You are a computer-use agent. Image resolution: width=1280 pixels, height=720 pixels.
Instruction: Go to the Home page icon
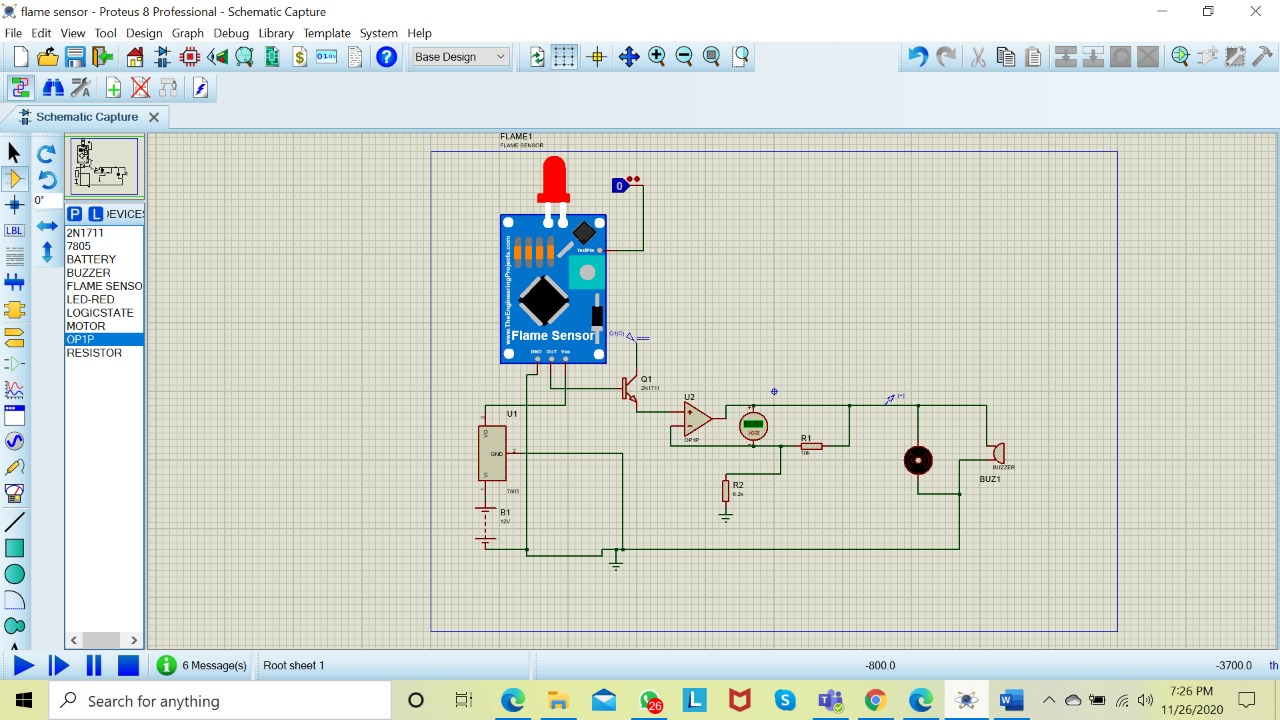click(x=135, y=57)
